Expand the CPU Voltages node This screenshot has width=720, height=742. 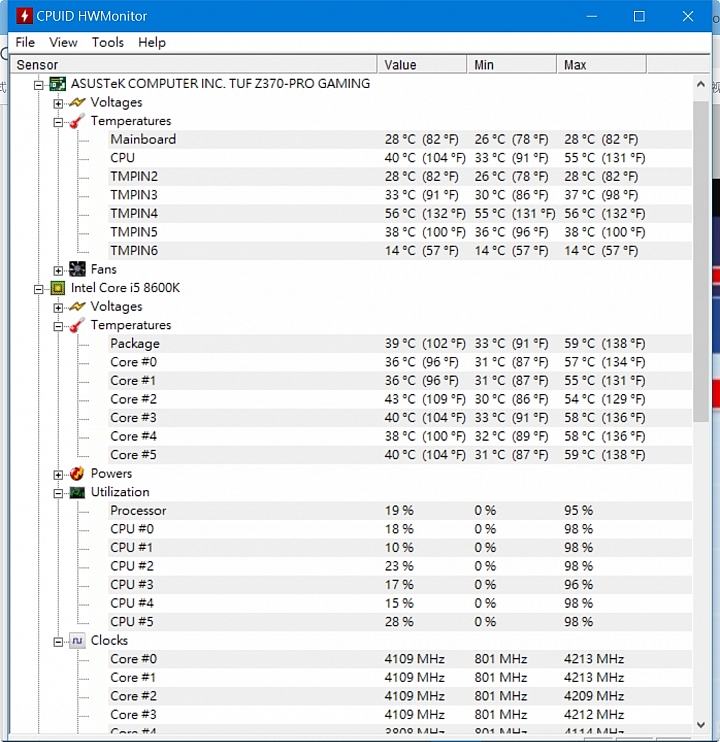[x=58, y=308]
